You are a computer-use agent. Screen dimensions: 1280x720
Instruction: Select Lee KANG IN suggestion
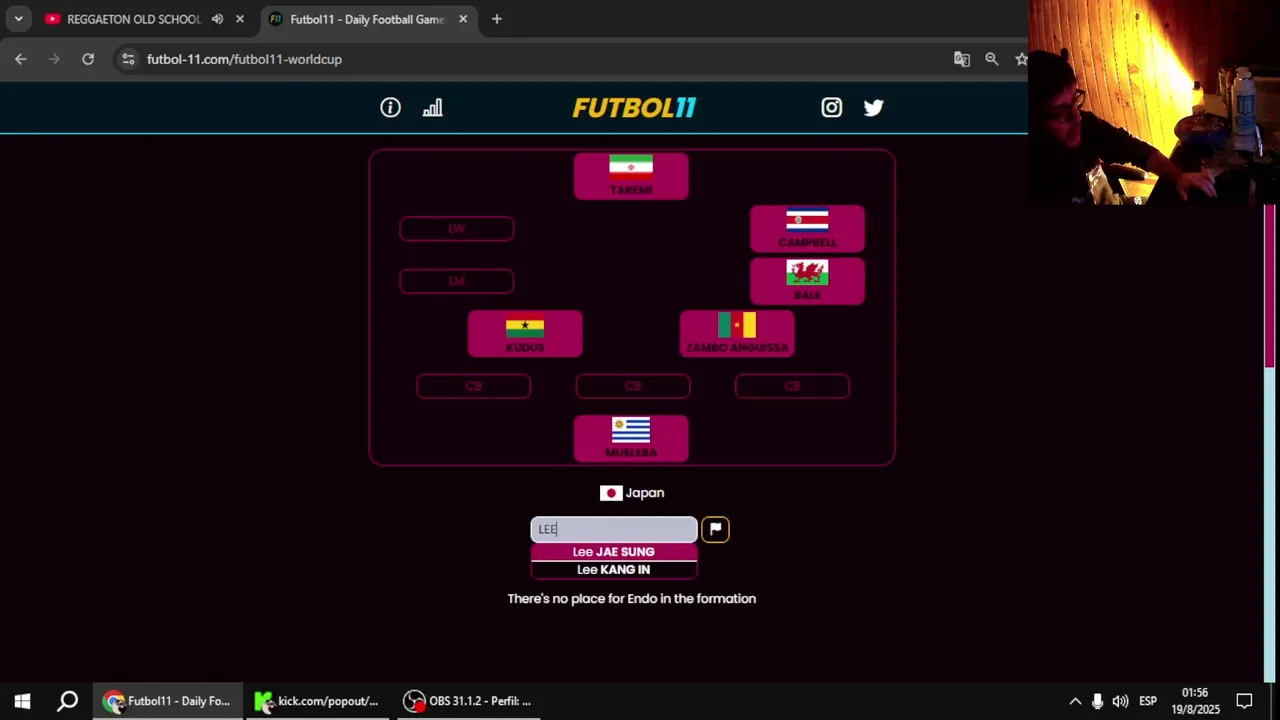pos(613,570)
